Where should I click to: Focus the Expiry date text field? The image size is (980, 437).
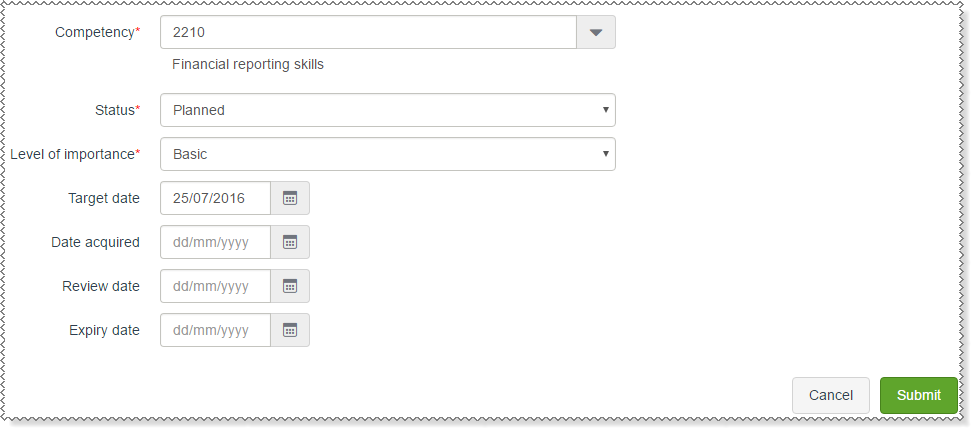point(215,330)
